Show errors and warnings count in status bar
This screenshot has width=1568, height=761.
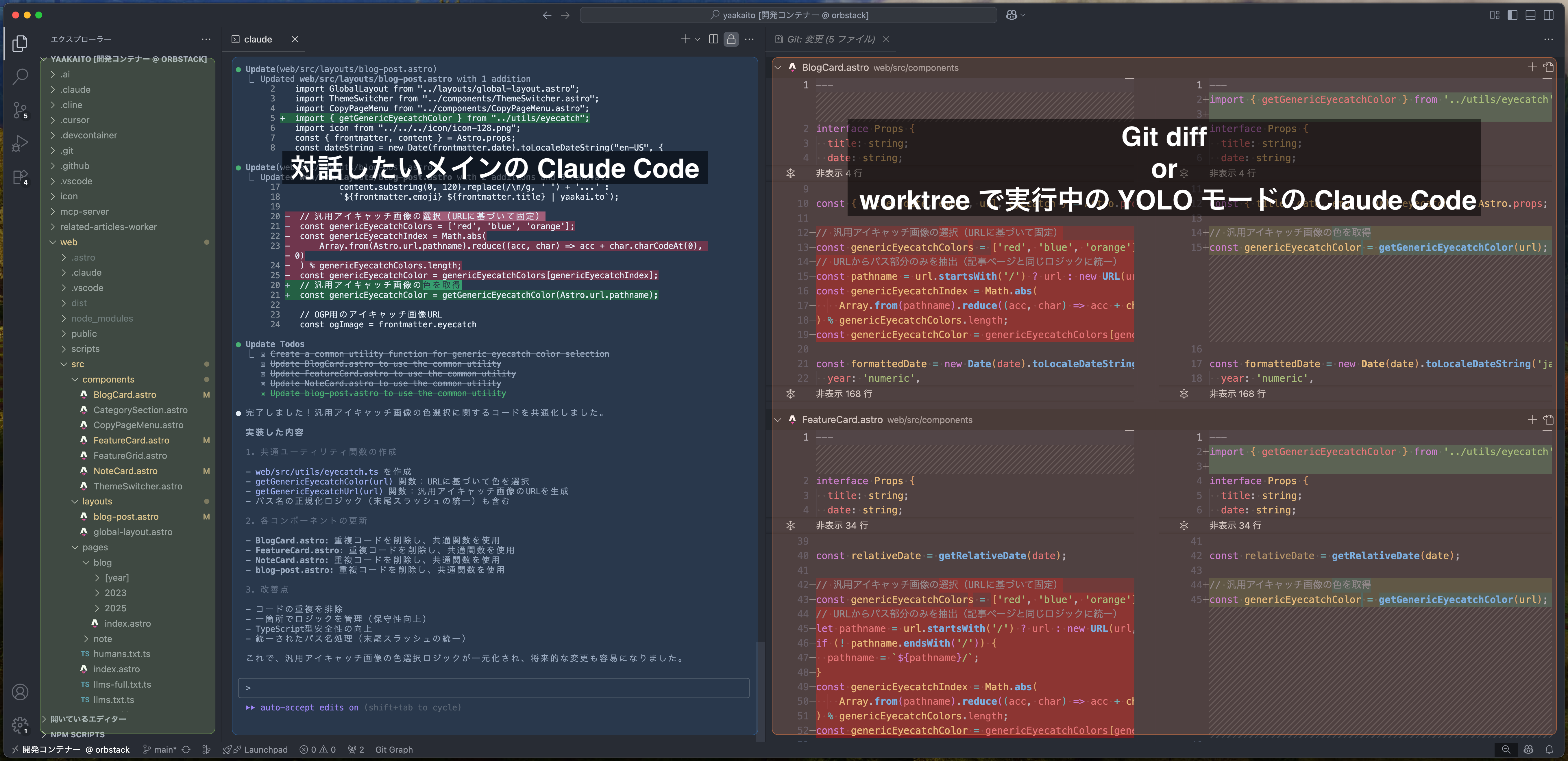coord(318,749)
